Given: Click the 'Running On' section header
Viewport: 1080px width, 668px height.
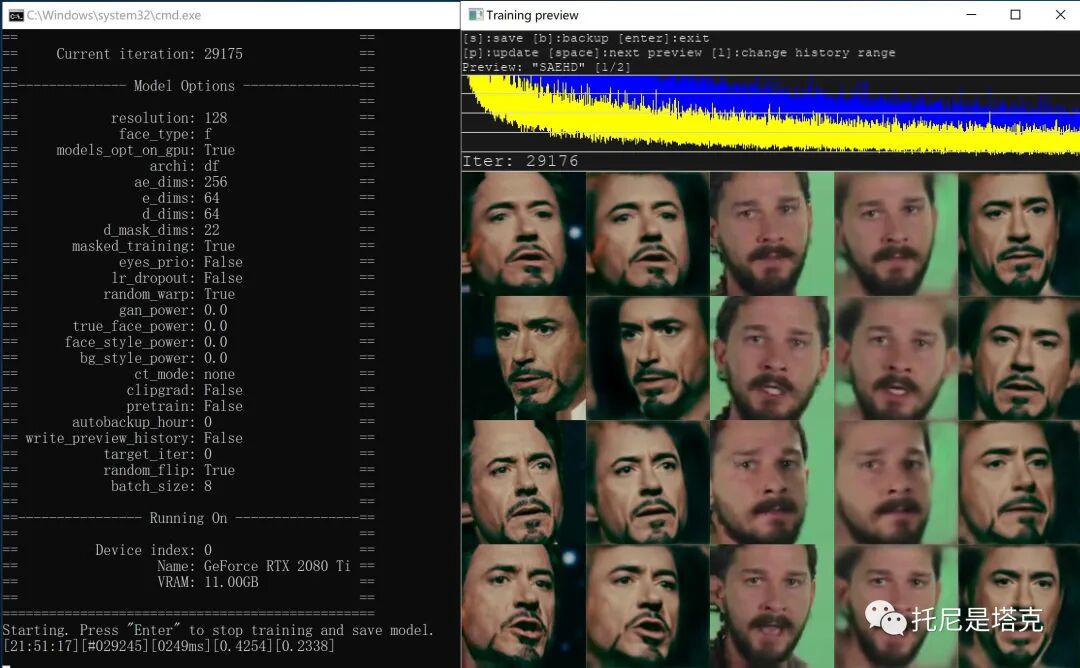Looking at the screenshot, I should 188,518.
